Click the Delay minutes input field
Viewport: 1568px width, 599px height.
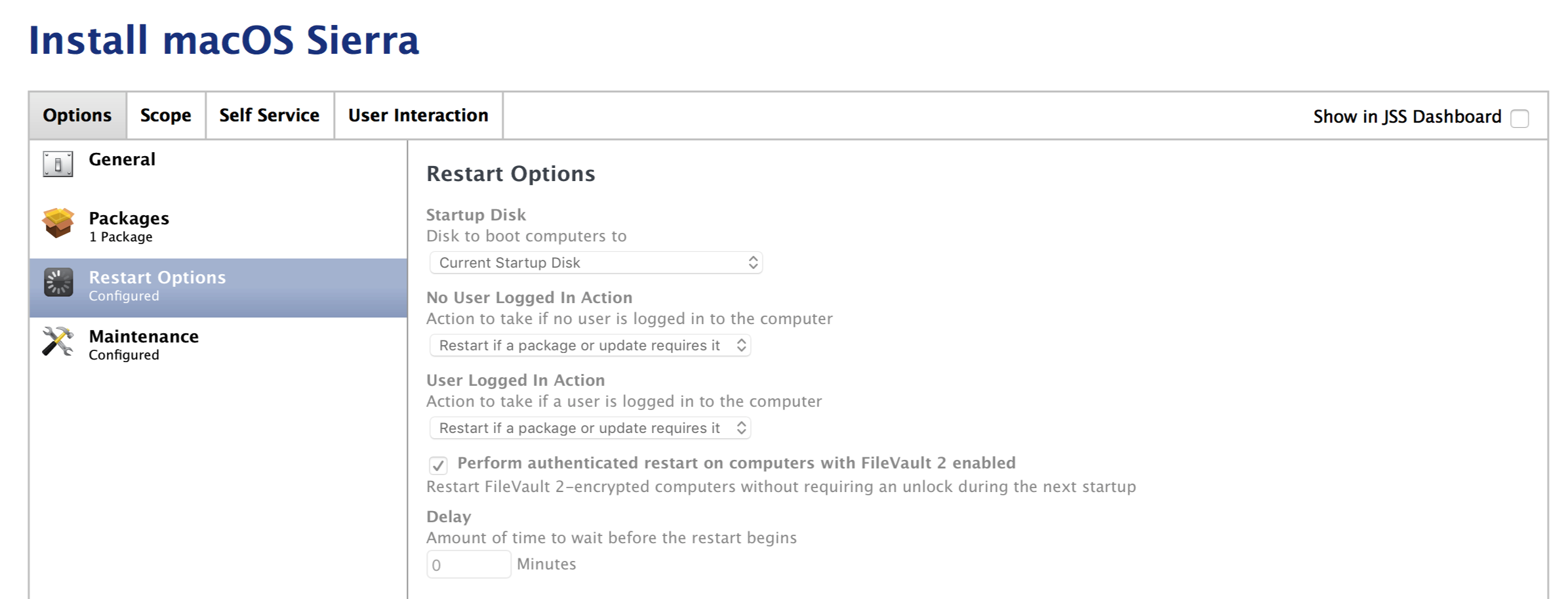[x=468, y=564]
